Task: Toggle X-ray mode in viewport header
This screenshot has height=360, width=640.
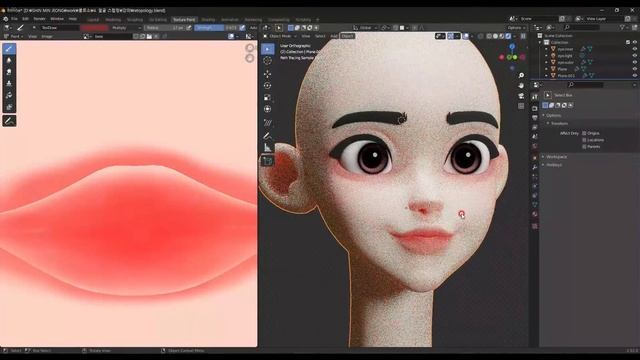Action: pyautogui.click(x=480, y=36)
